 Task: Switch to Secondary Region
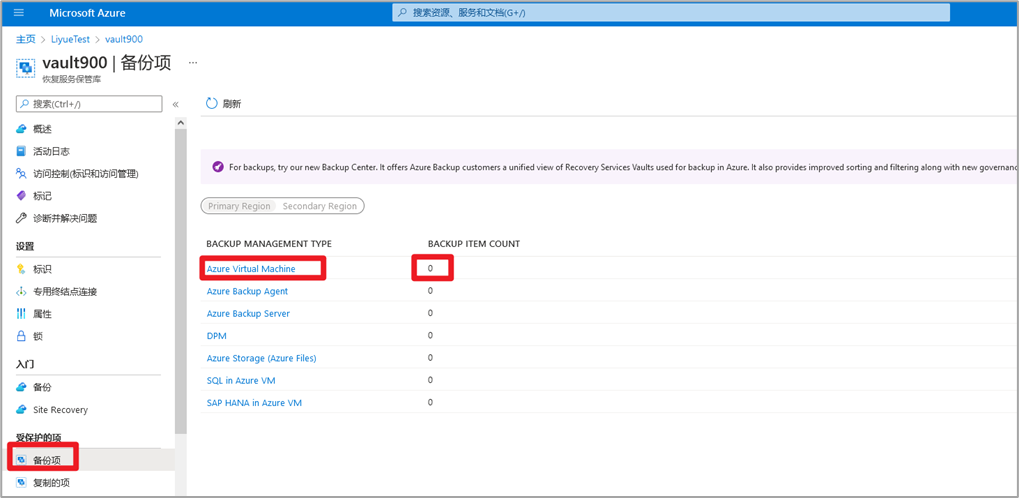click(x=319, y=206)
